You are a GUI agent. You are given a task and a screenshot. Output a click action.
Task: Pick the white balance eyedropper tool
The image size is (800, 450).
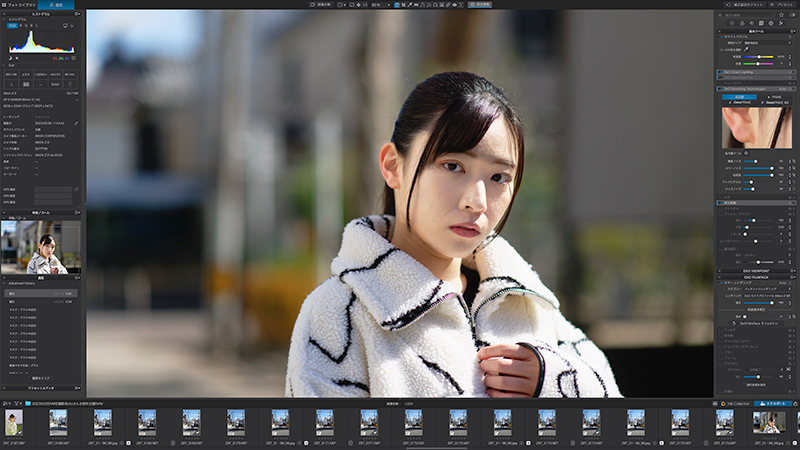(x=746, y=49)
